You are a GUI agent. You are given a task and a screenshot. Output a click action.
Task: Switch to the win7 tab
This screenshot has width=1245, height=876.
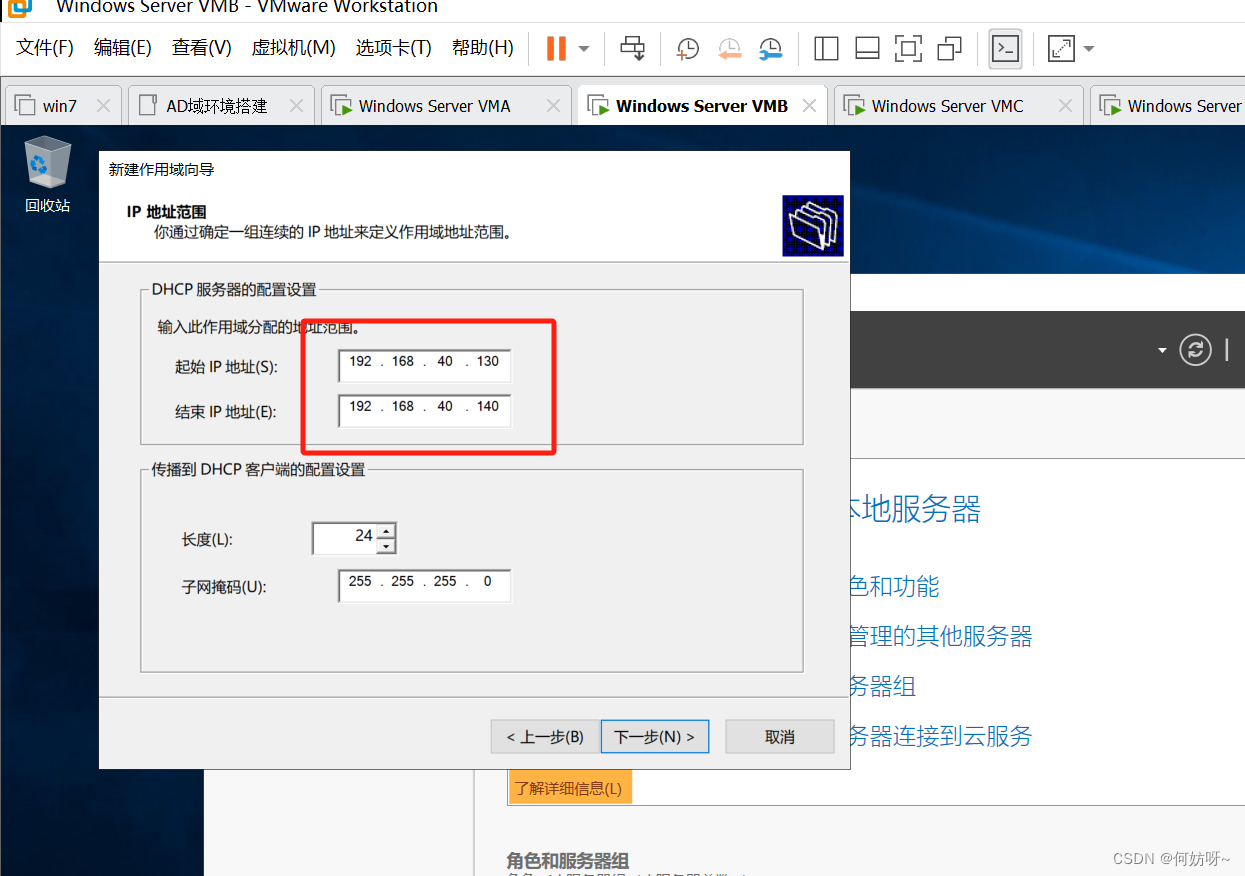click(x=59, y=106)
